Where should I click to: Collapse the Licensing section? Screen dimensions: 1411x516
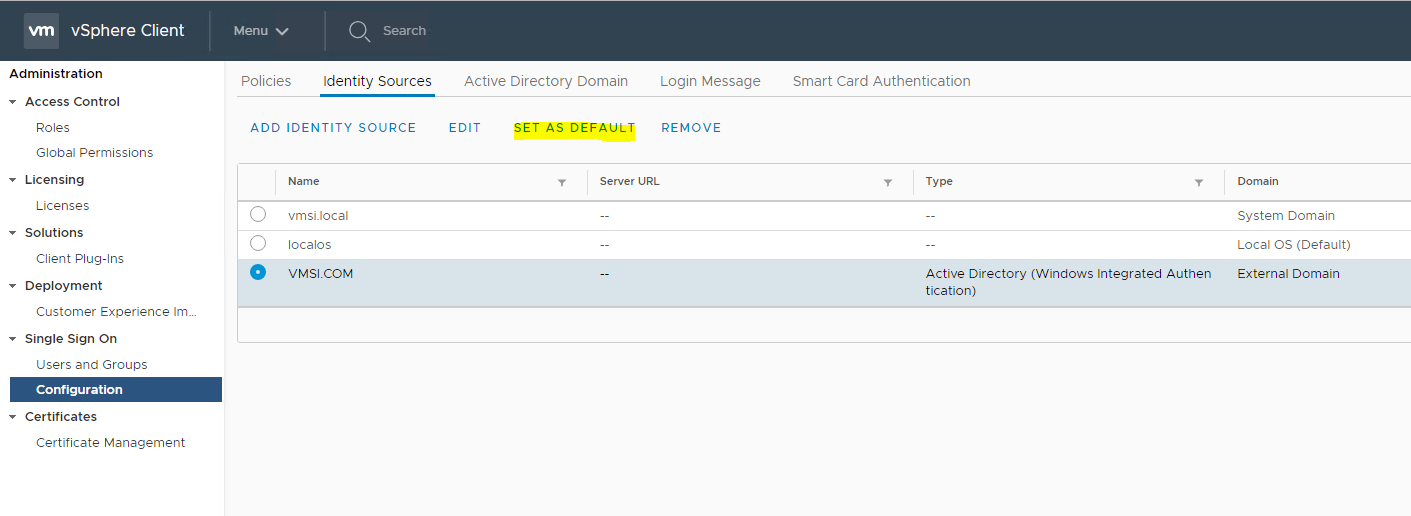[x=13, y=180]
